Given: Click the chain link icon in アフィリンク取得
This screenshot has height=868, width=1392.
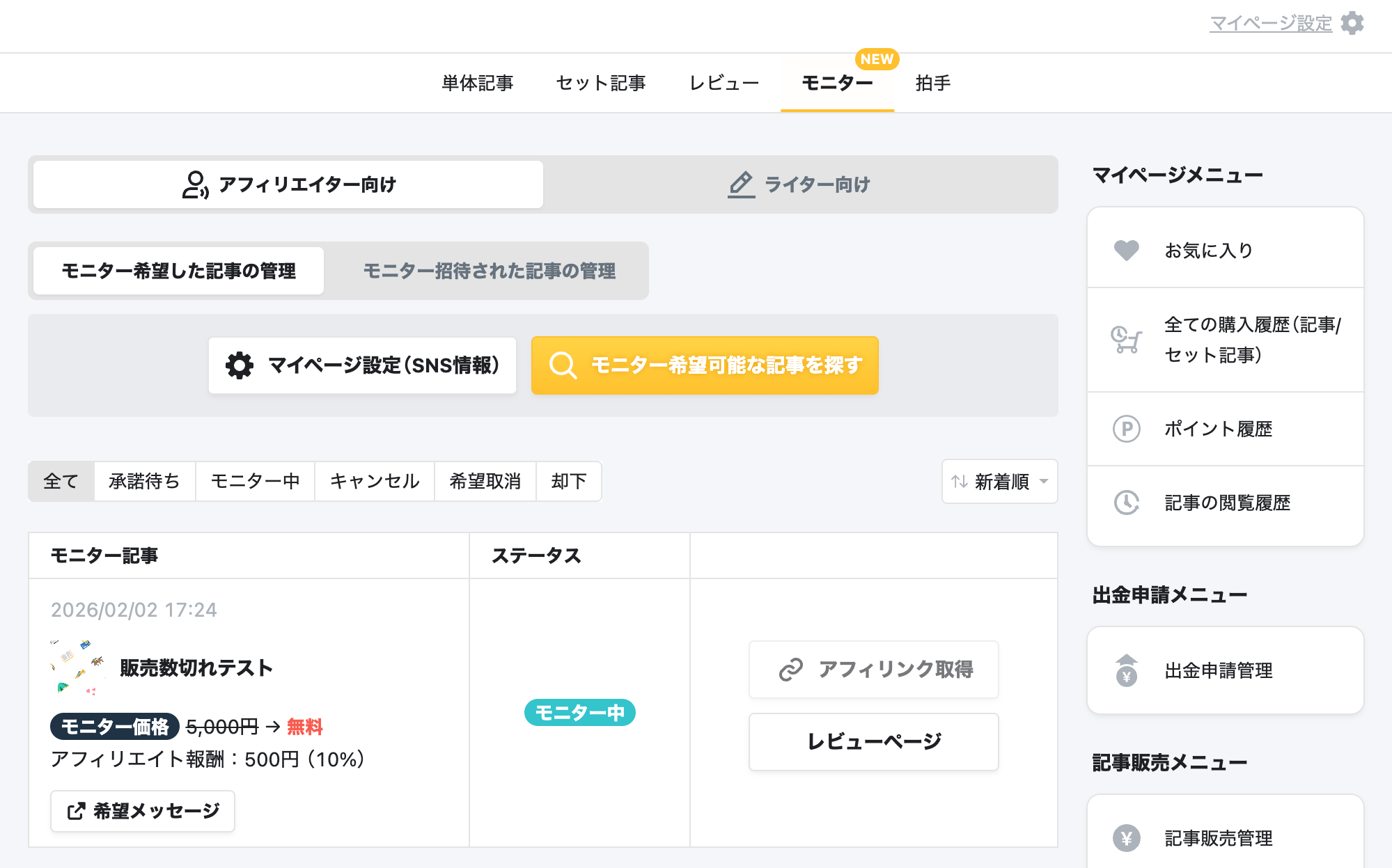Looking at the screenshot, I should tap(791, 670).
